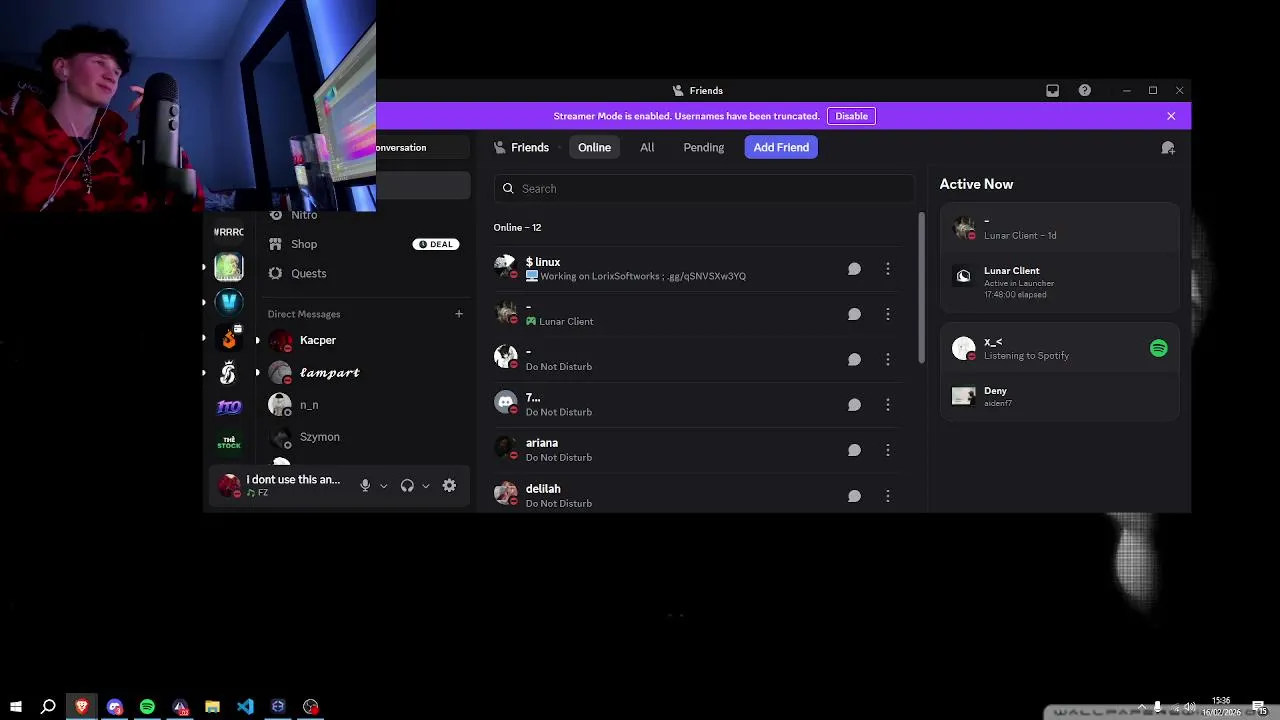Click the "Active Now" heading
The image size is (1280, 720).
[976, 184]
